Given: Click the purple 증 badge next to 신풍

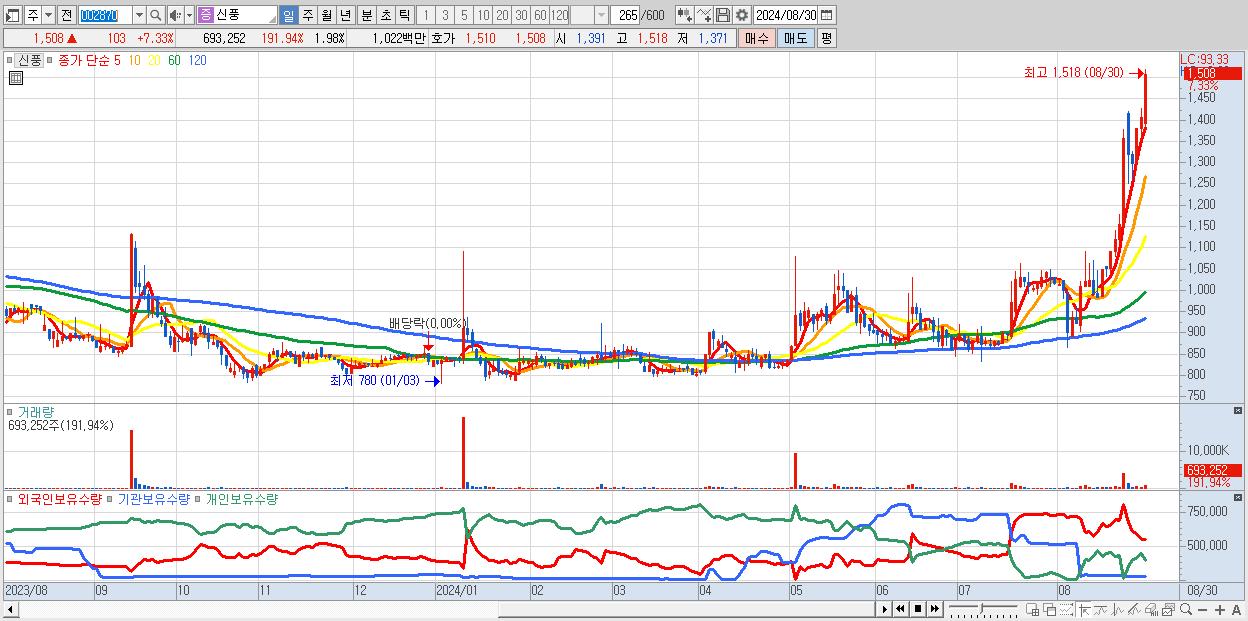Looking at the screenshot, I should tap(205, 15).
